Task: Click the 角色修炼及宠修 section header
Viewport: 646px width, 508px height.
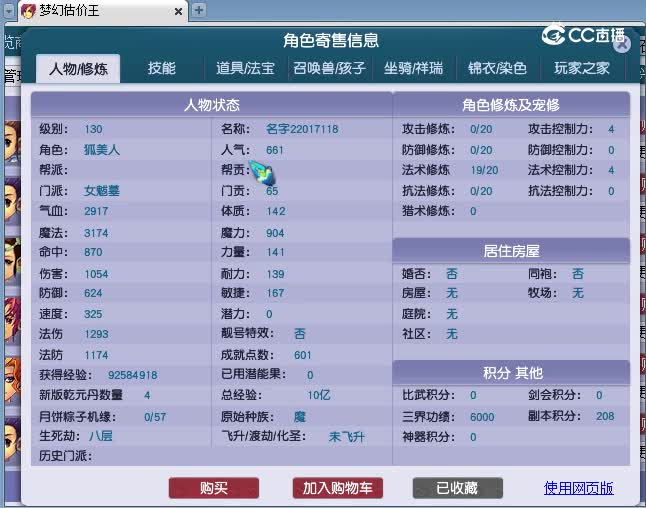Action: point(511,105)
